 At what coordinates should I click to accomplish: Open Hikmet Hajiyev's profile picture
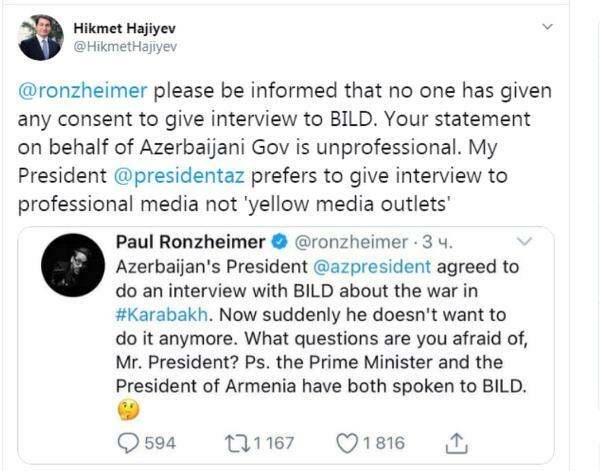coord(41,37)
